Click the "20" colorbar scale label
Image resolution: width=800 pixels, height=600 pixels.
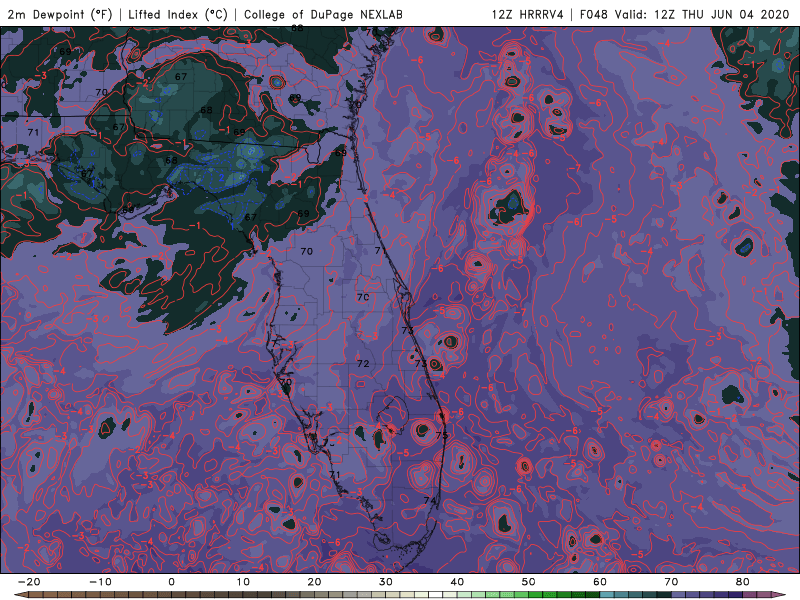pos(314,582)
